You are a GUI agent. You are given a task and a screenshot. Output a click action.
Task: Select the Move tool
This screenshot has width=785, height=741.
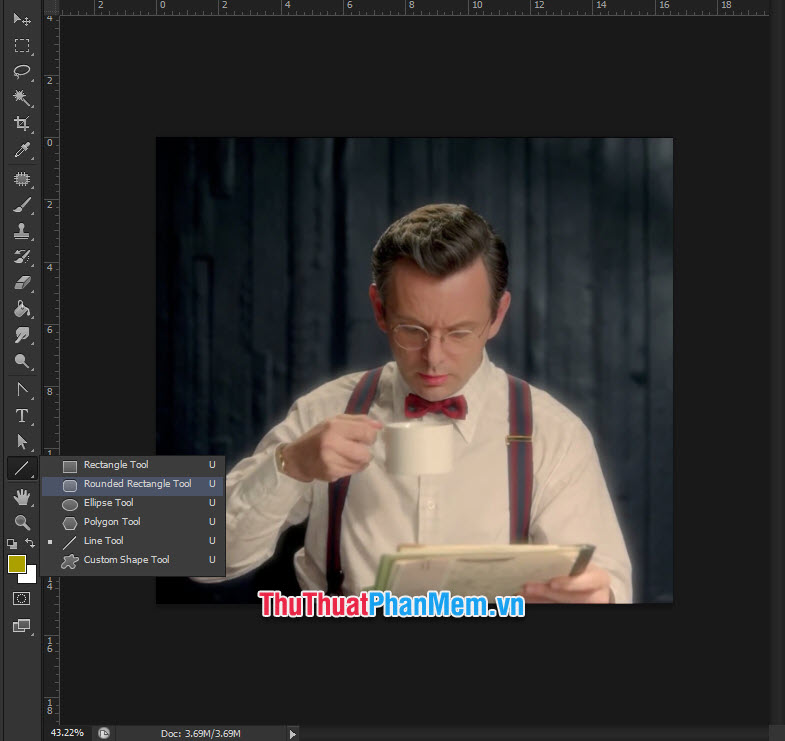(22, 20)
